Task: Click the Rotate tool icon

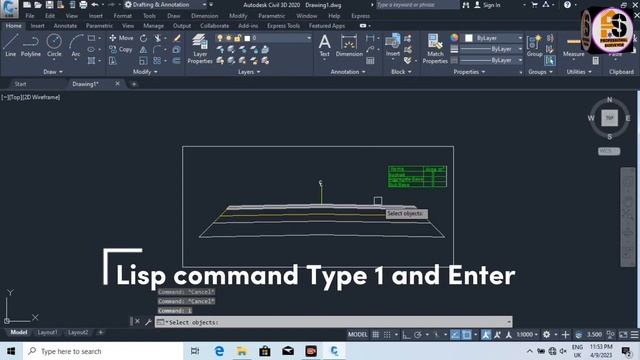Action: pyautogui.click(x=143, y=38)
